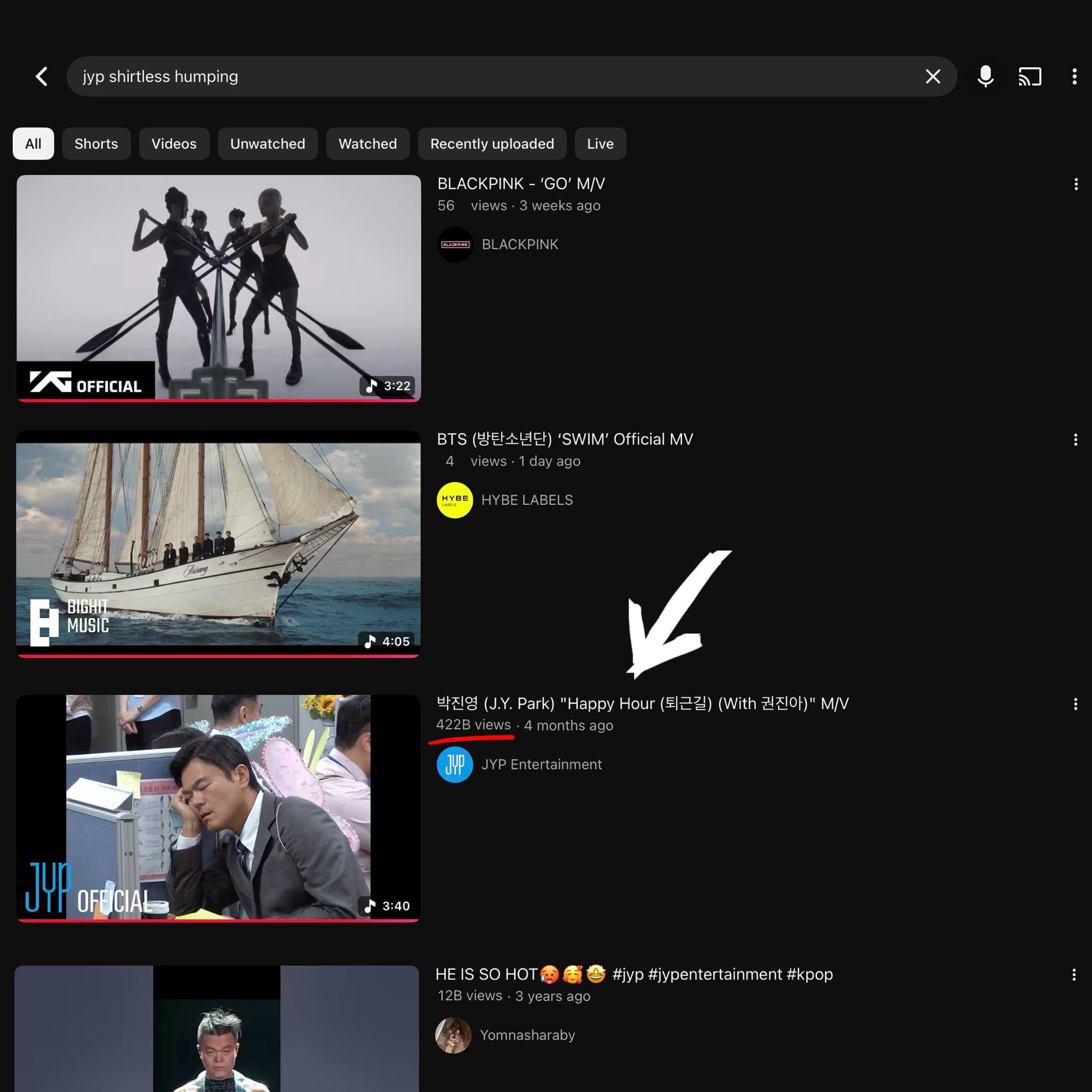Open options menu for BLACKPINK 'GO' video
This screenshot has width=1092, height=1092.
pyautogui.click(x=1075, y=184)
